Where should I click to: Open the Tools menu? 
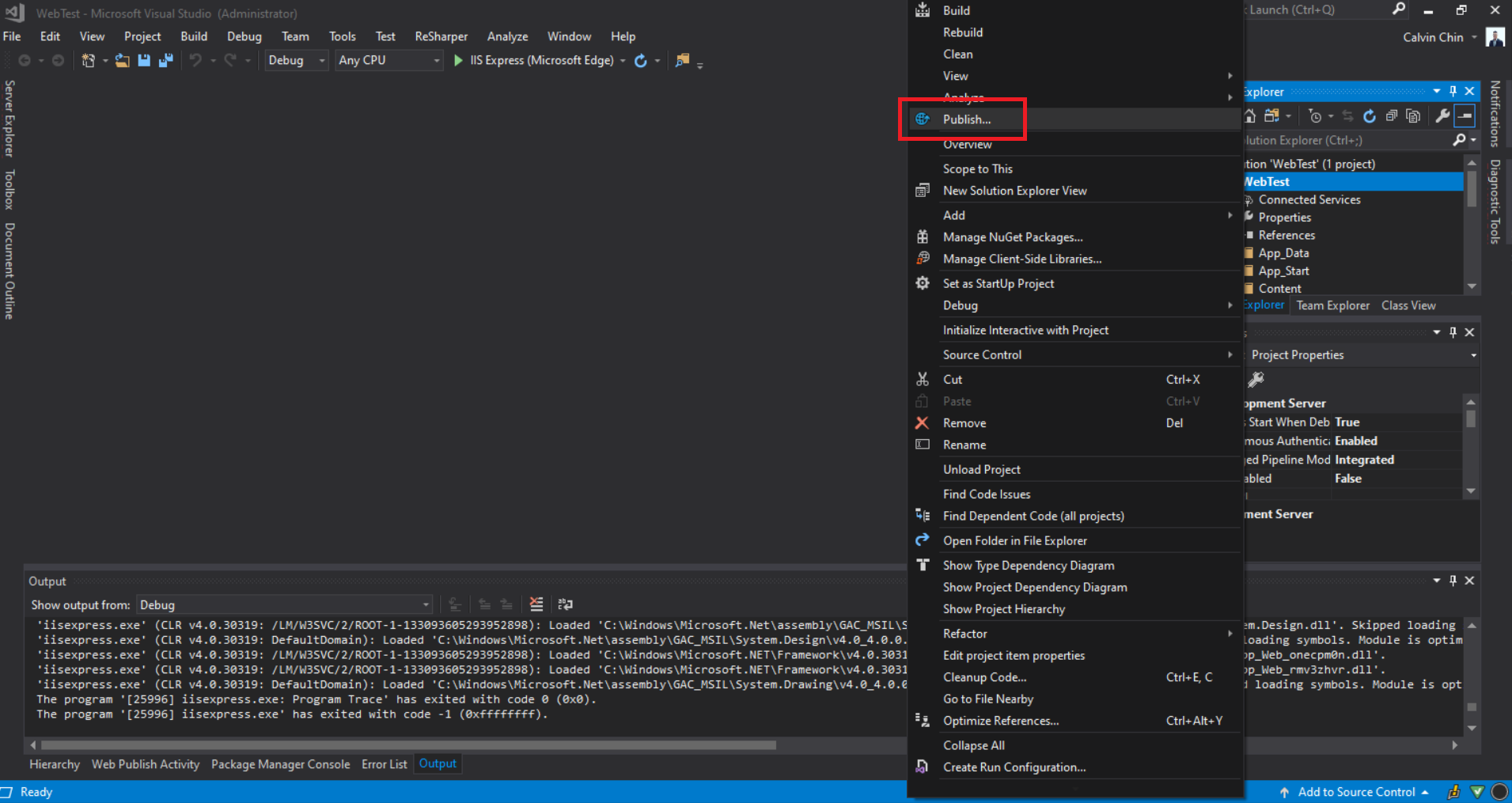click(342, 36)
